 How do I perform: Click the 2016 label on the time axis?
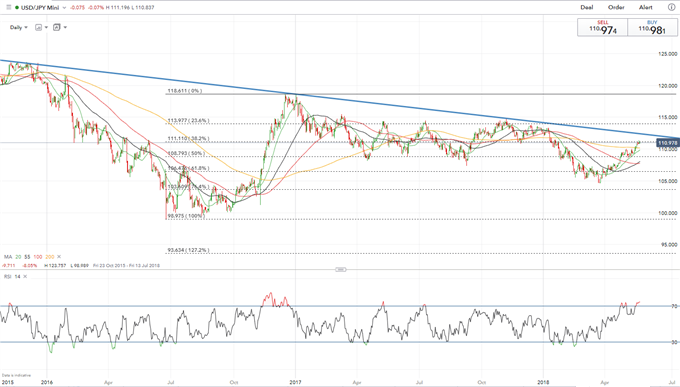pos(47,383)
